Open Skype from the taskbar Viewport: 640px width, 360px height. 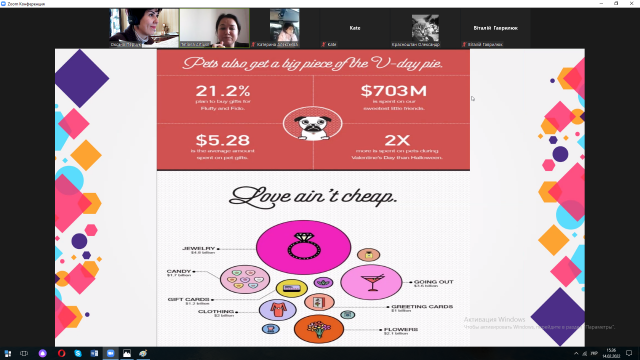point(78,353)
